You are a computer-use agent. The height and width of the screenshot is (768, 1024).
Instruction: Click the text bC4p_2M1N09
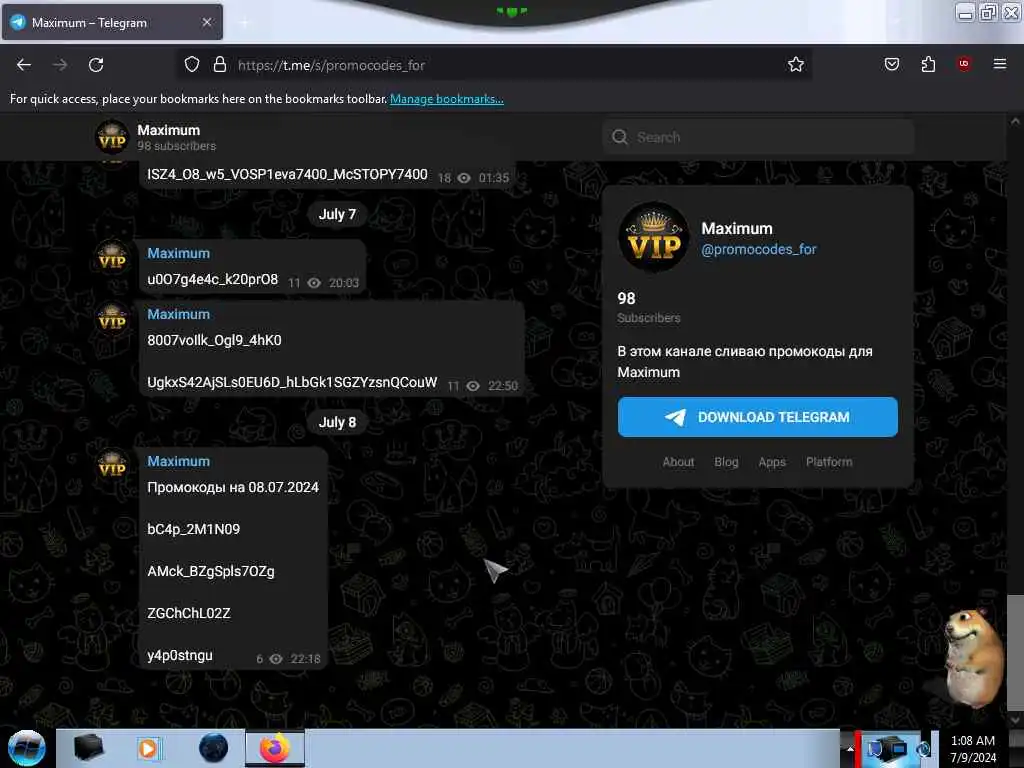pos(193,529)
